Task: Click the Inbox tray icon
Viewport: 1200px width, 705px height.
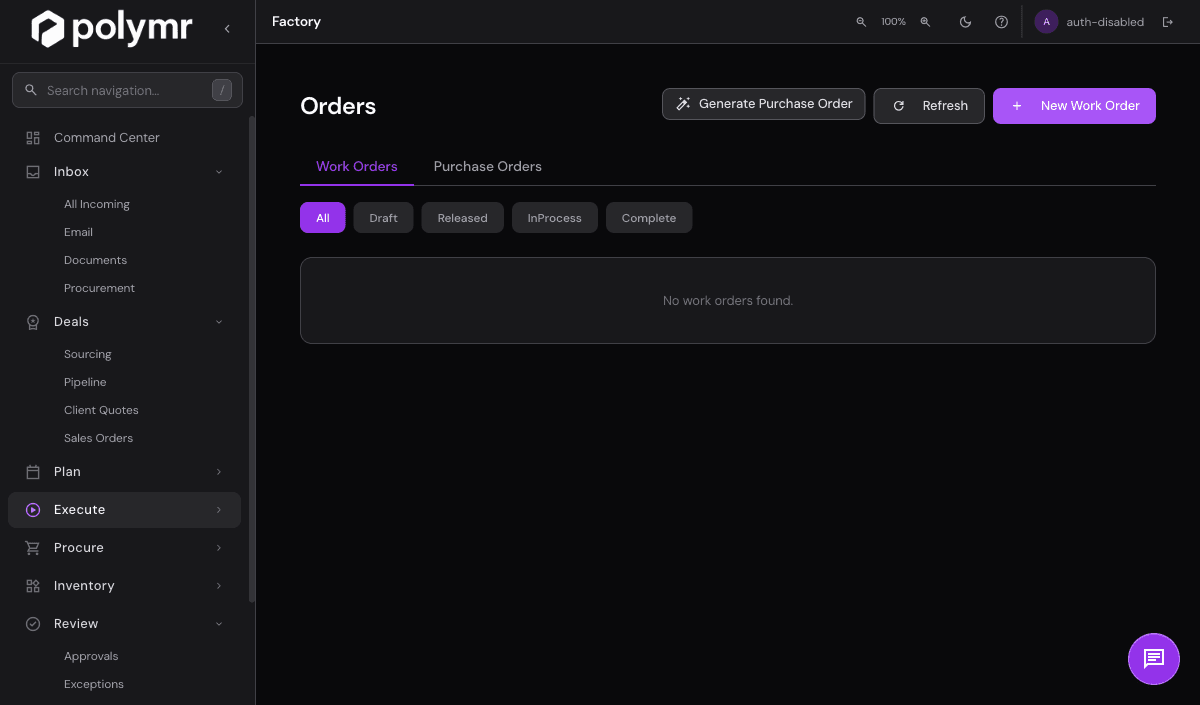Action: point(33,172)
